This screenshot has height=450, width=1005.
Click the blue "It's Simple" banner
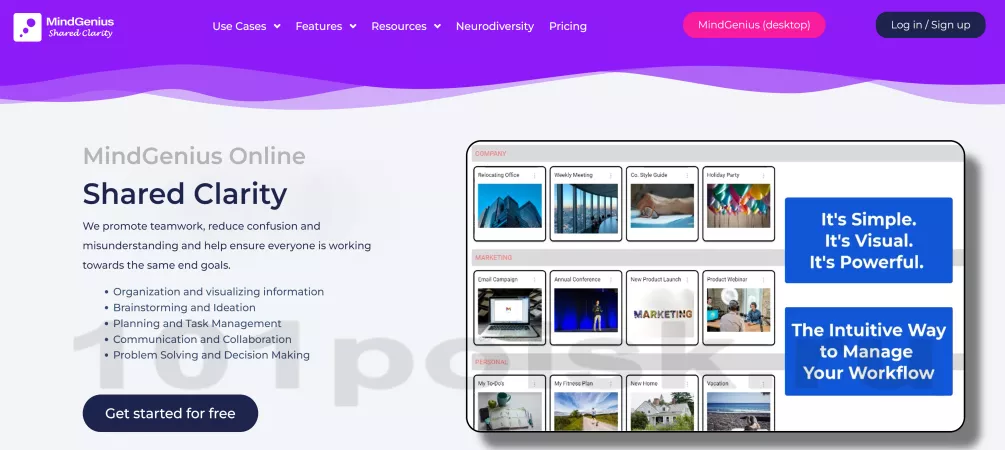868,240
